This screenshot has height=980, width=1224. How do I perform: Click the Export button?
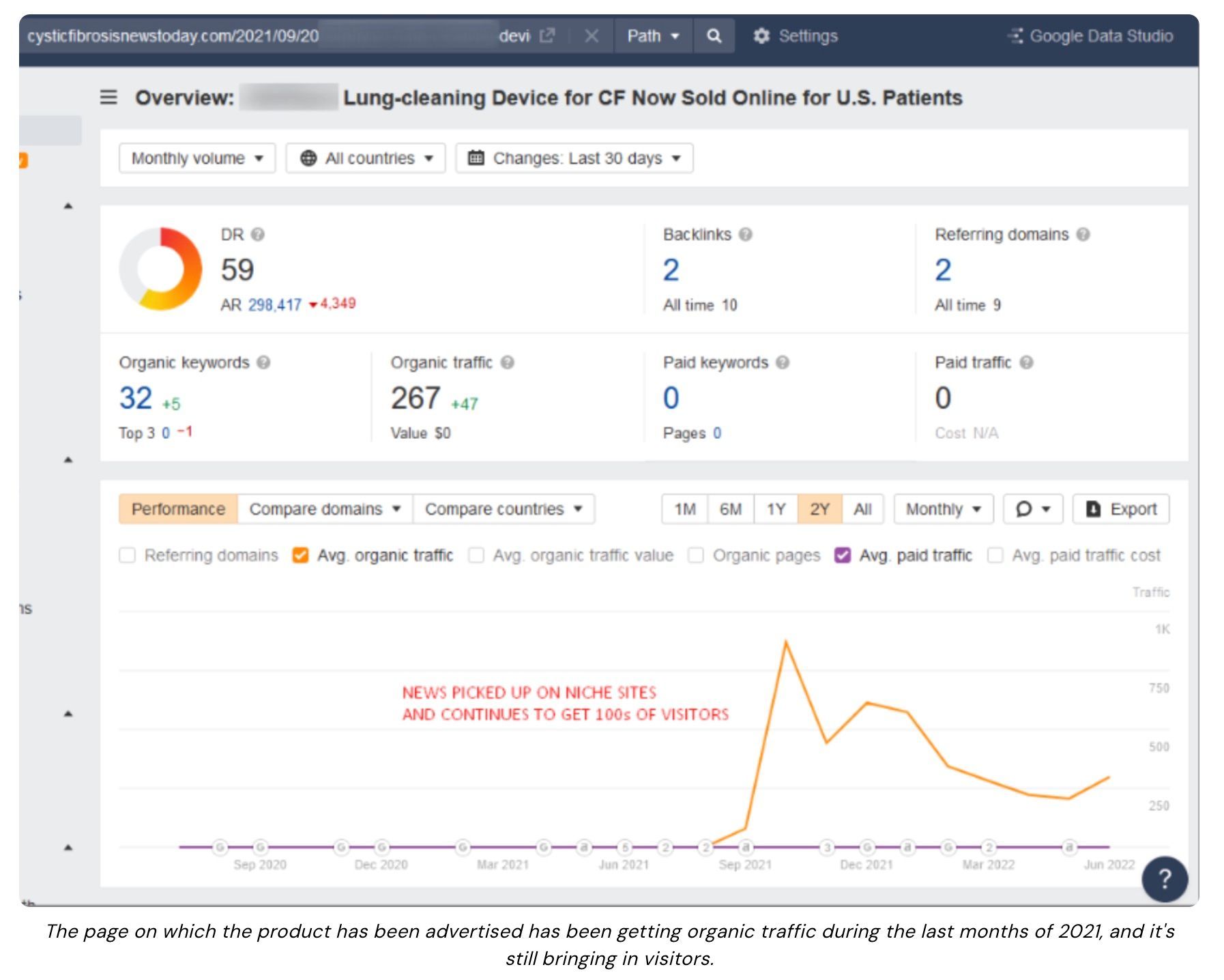pos(1121,509)
